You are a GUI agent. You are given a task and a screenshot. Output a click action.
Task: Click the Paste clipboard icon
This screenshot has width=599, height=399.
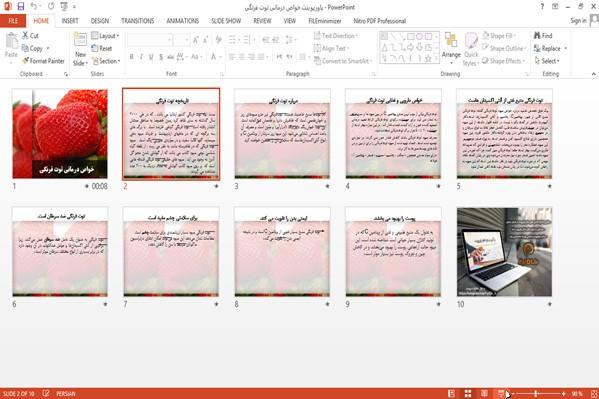pos(11,41)
